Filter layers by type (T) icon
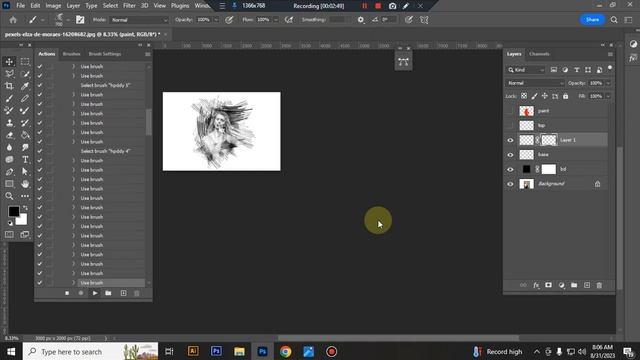Viewport: 640px width, 360px height. [x=576, y=70]
